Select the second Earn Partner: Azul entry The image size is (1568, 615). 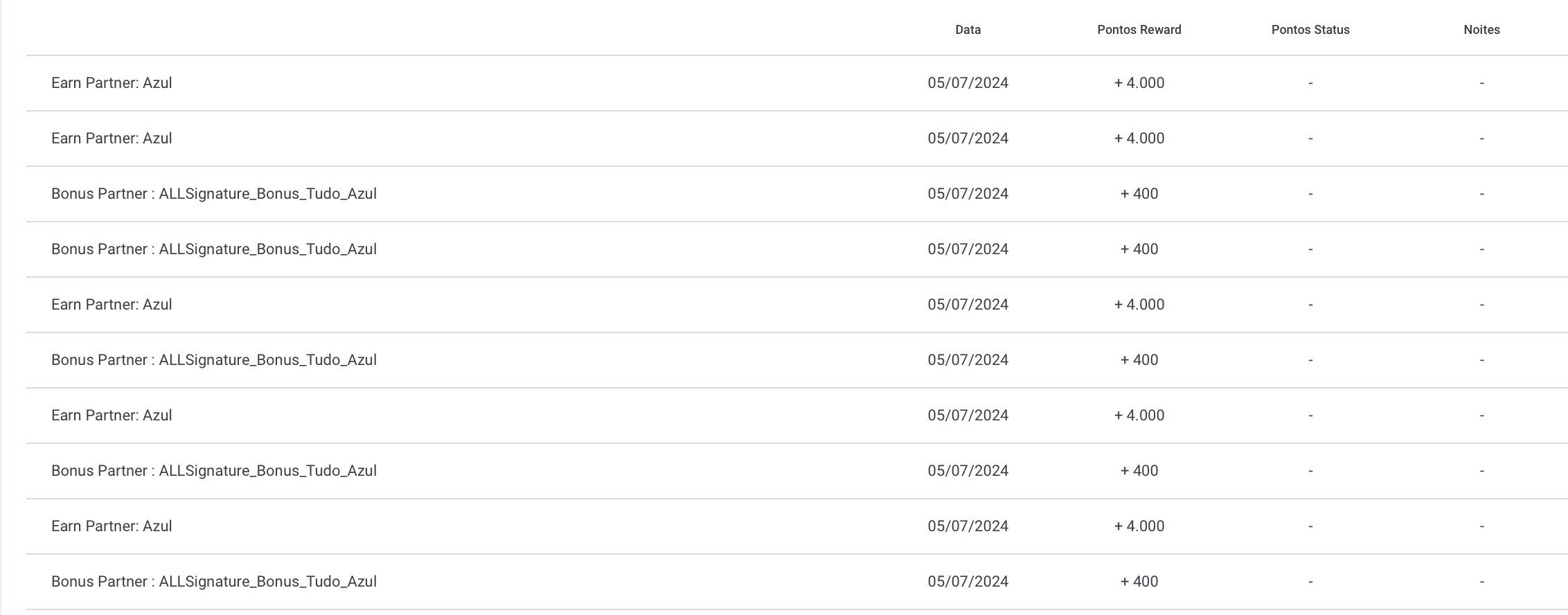(x=796, y=139)
